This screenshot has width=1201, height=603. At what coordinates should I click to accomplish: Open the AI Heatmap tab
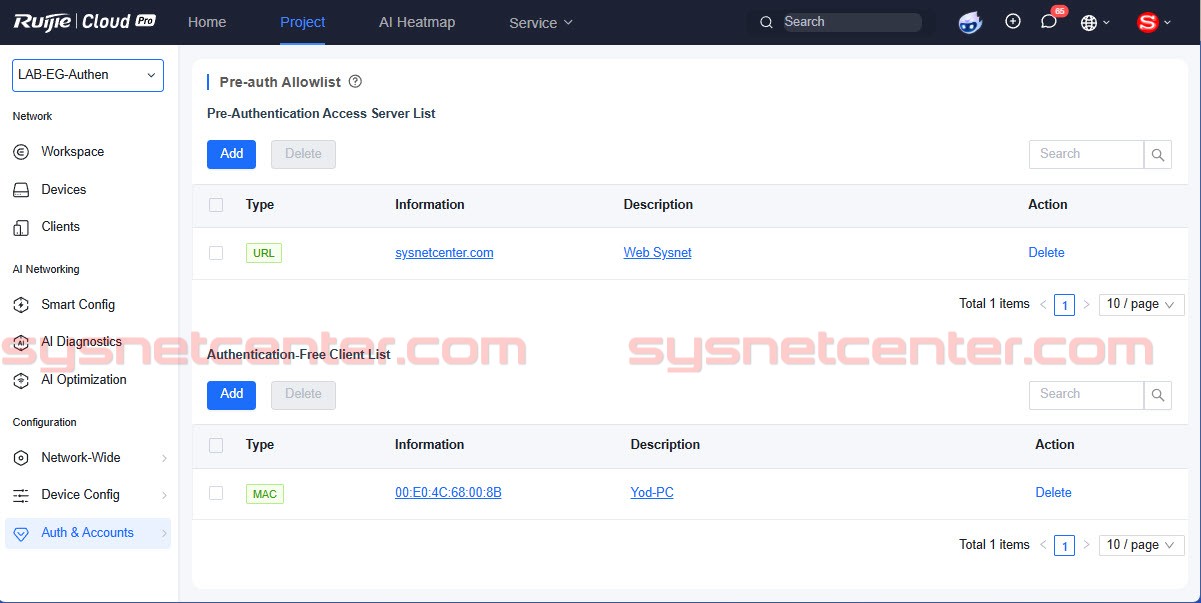coord(417,22)
